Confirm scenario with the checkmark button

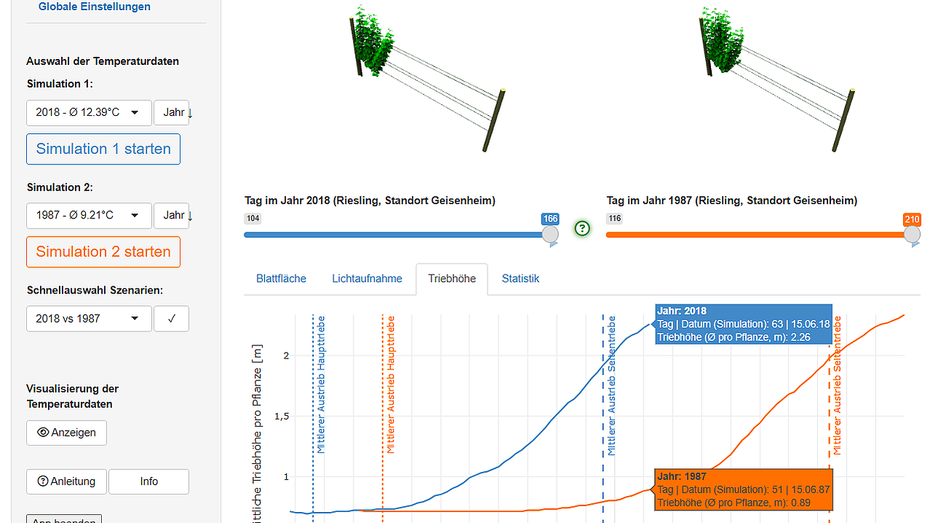[x=171, y=318]
